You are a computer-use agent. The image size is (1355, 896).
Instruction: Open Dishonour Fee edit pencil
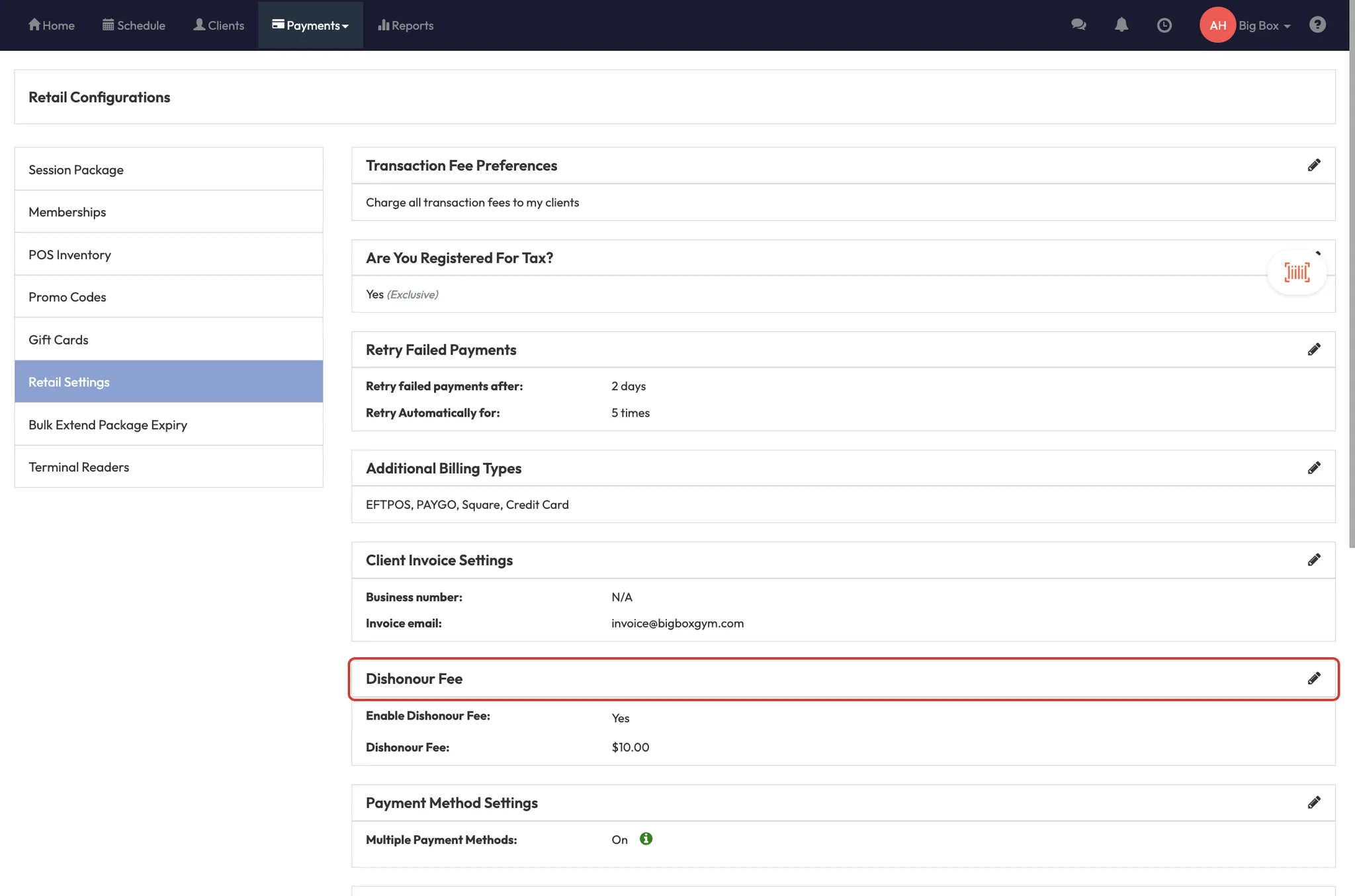[x=1314, y=678]
